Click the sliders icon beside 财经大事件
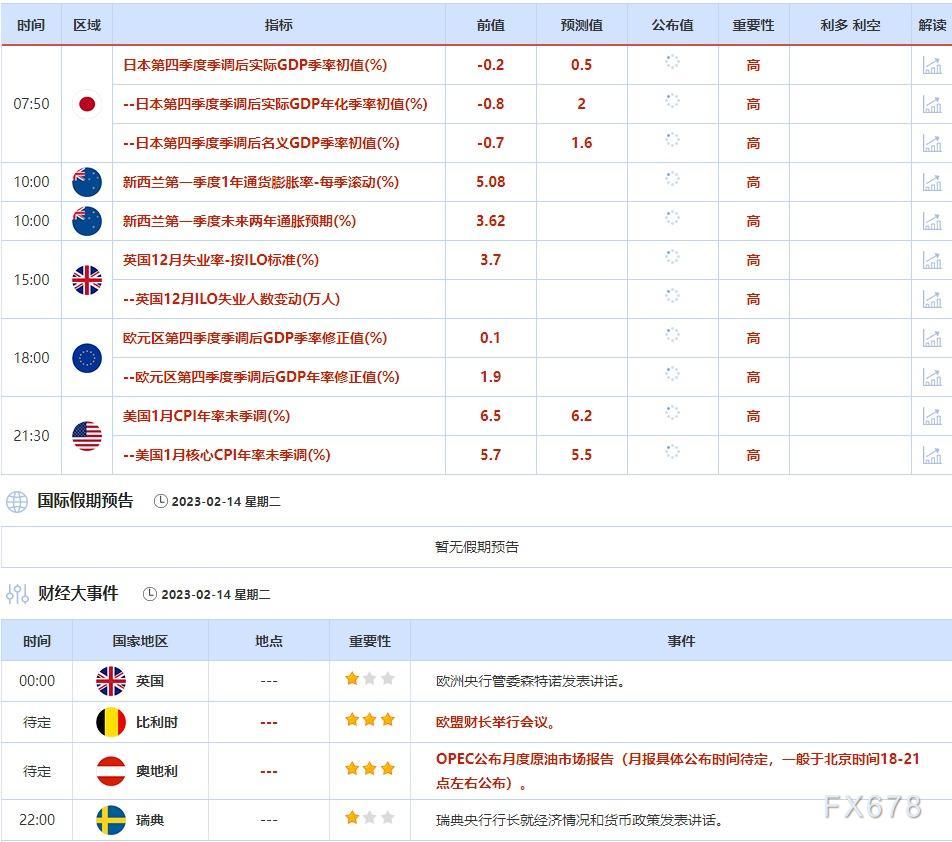952x842 pixels. 18,594
